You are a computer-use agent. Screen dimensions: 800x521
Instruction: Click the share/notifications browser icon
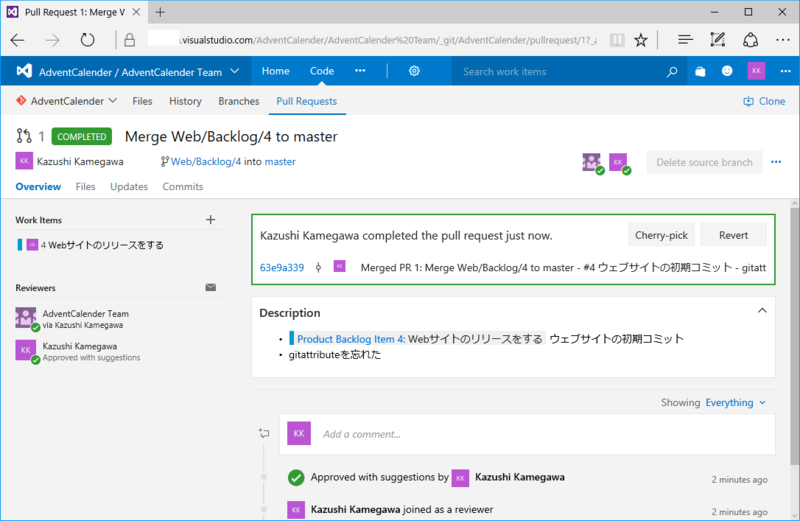pyautogui.click(x=751, y=40)
